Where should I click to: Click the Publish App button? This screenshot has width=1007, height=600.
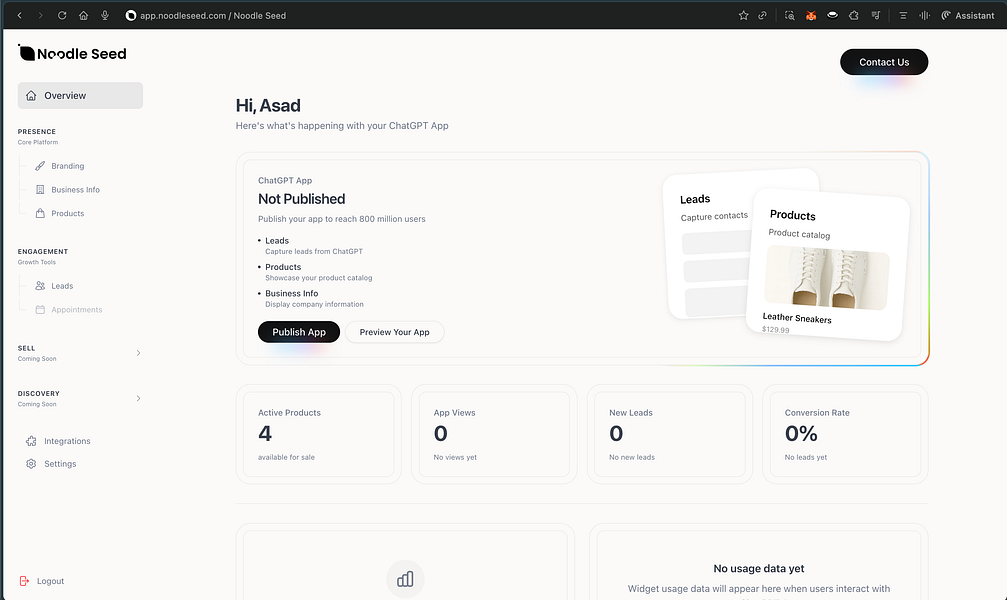click(299, 332)
